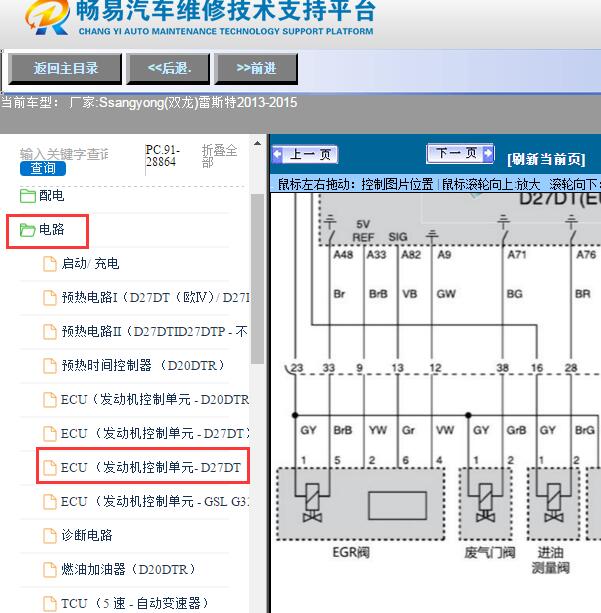
Task: Click the page icon beside ECU GSL G32
Action: [50, 502]
